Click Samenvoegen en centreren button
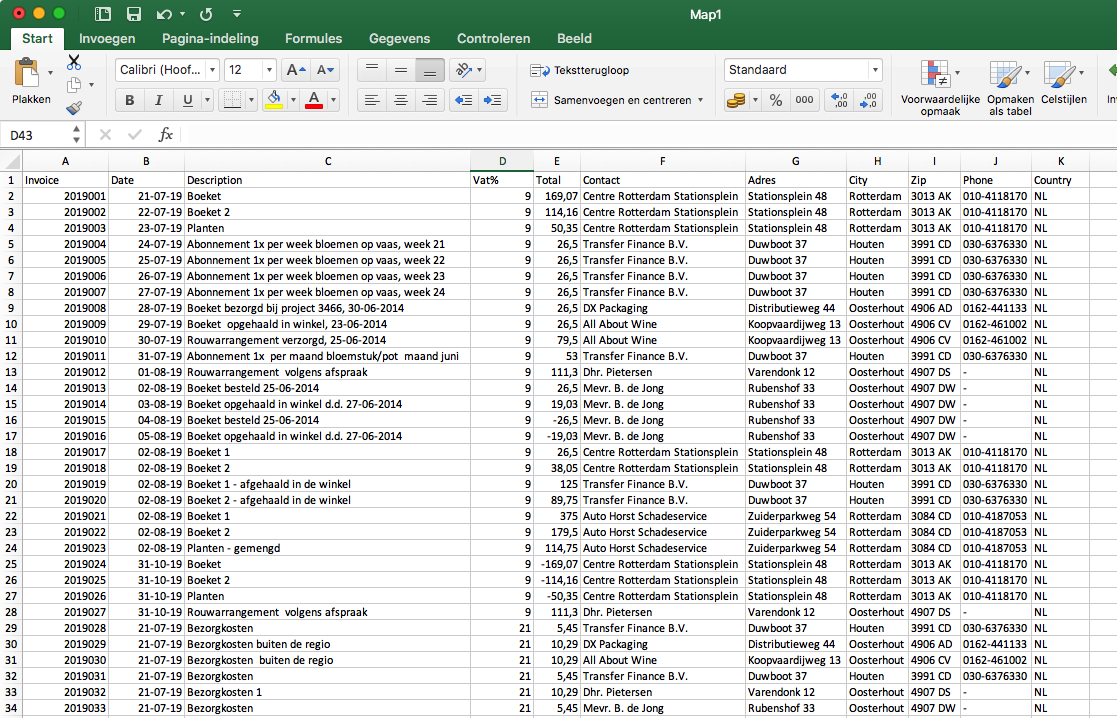Image resolution: width=1117 pixels, height=718 pixels. click(x=611, y=100)
